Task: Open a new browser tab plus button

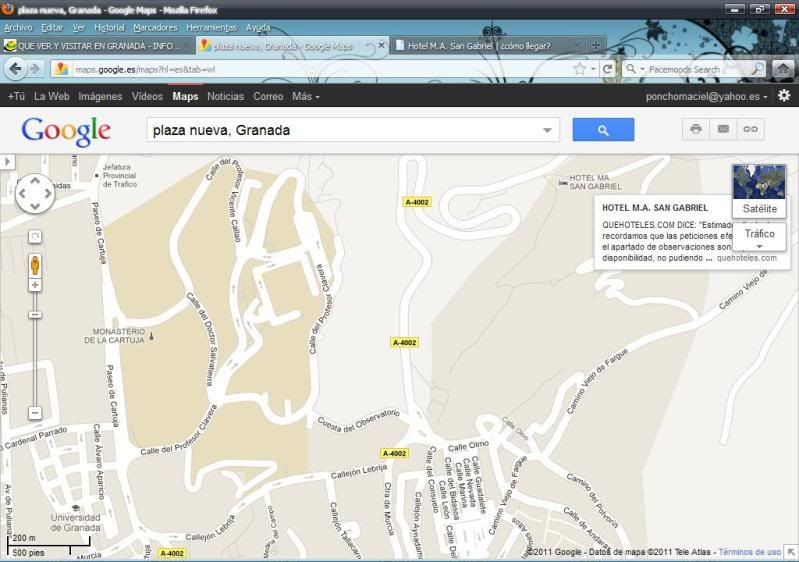Action: tap(596, 46)
